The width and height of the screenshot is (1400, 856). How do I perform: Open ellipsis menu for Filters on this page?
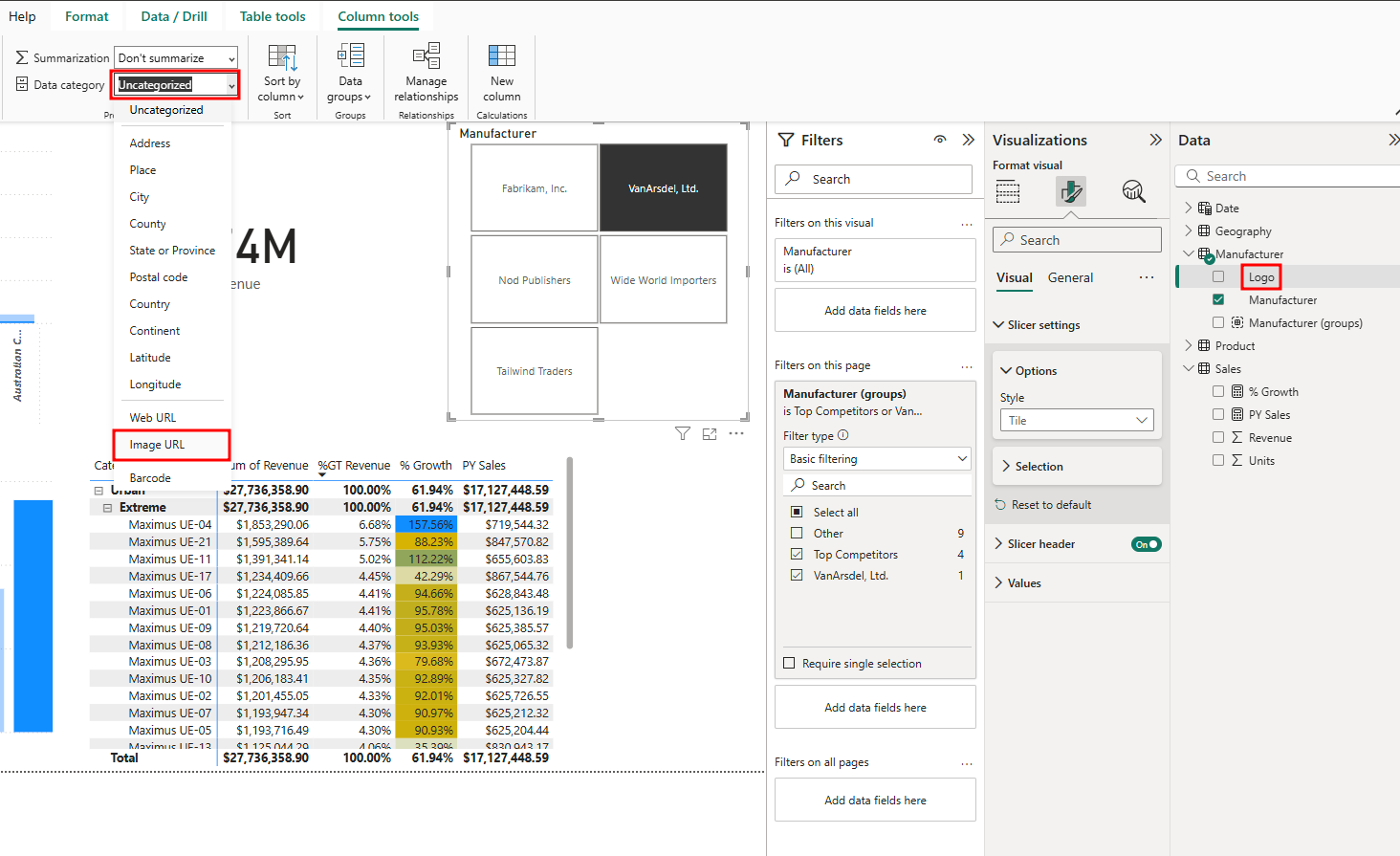[967, 366]
